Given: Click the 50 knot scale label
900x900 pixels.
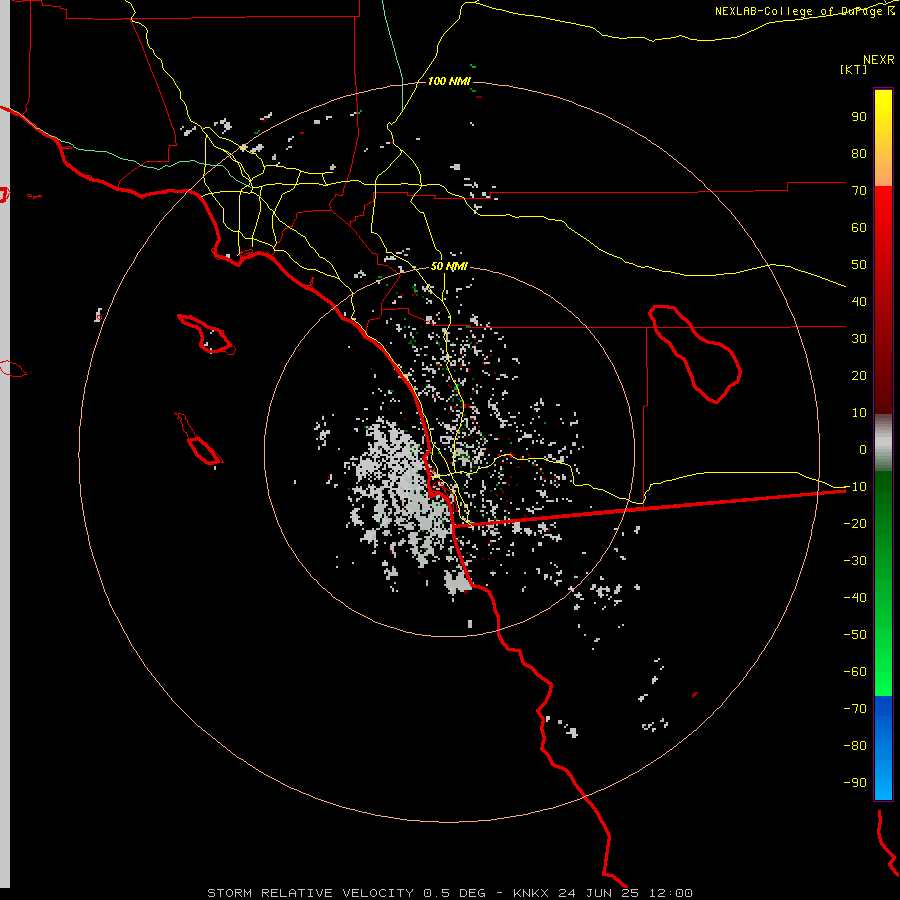Looking at the screenshot, I should click(x=859, y=265).
